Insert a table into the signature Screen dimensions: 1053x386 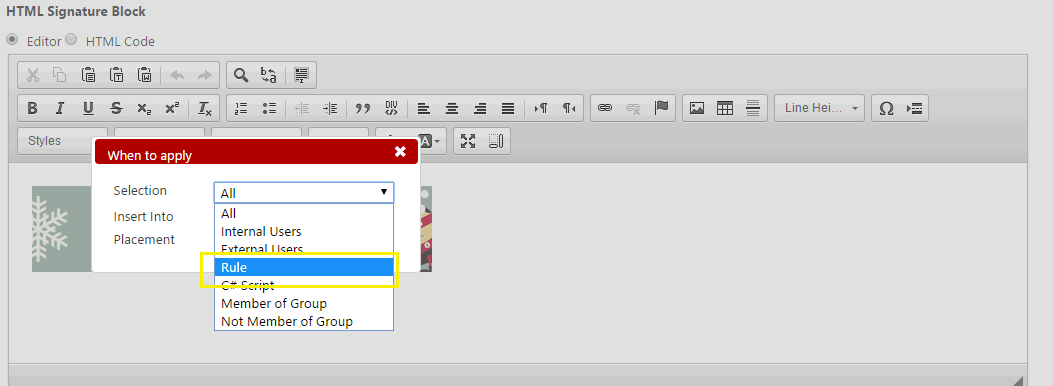(x=725, y=108)
